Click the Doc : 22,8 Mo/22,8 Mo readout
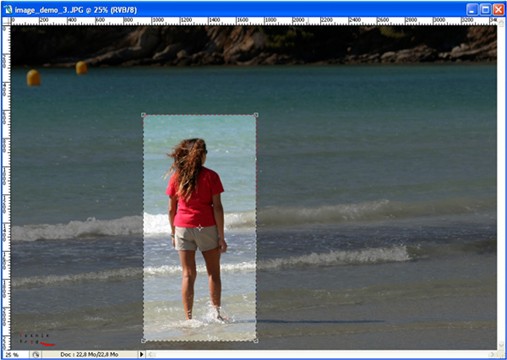Image resolution: width=507 pixels, height=360 pixels. tap(89, 354)
